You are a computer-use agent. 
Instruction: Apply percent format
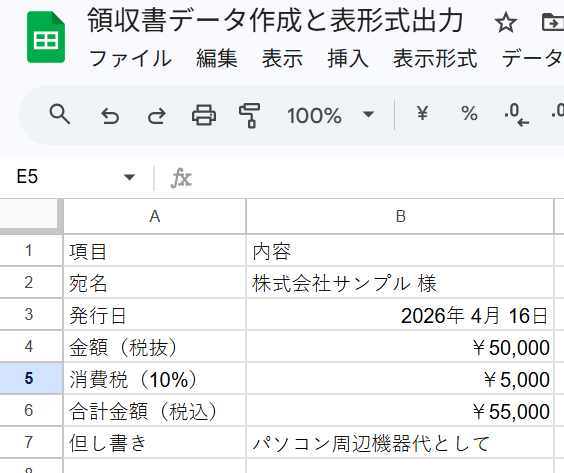click(469, 114)
